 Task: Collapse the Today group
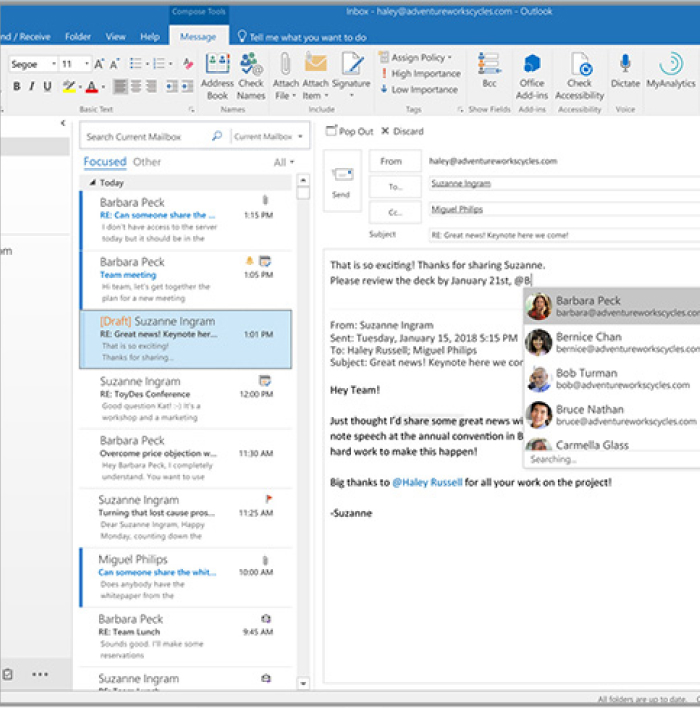[x=93, y=182]
